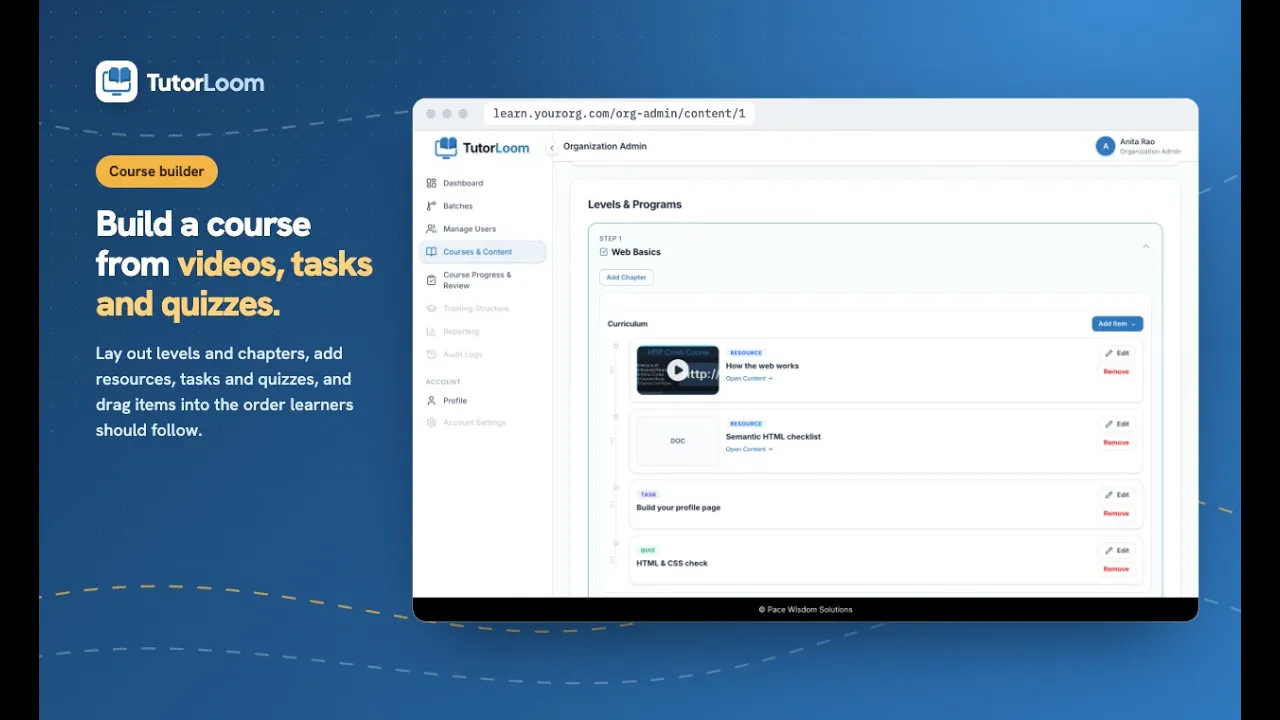Open Content for How the web works

[749, 379]
